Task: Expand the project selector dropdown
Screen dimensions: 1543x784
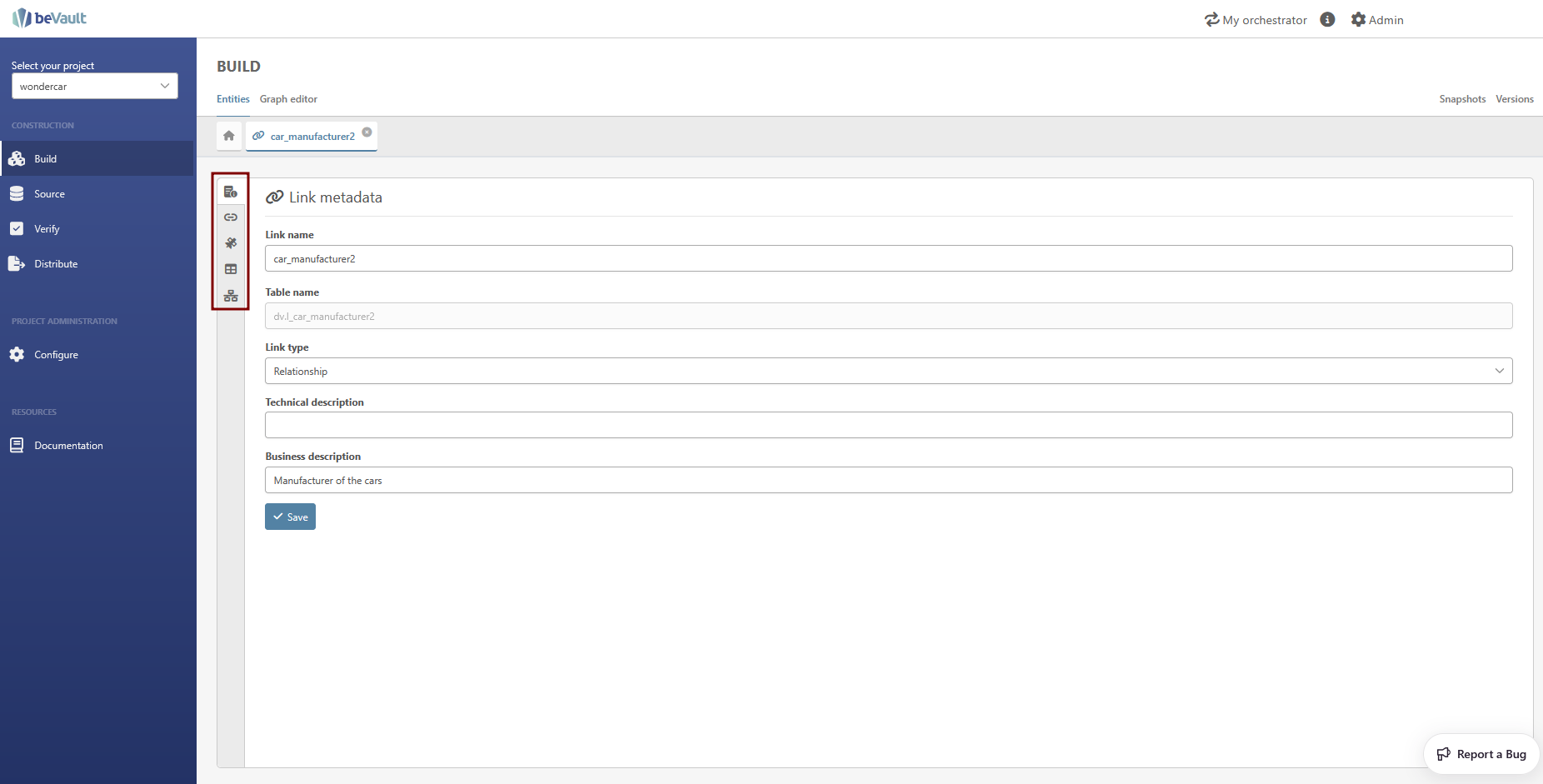Action: (94, 86)
